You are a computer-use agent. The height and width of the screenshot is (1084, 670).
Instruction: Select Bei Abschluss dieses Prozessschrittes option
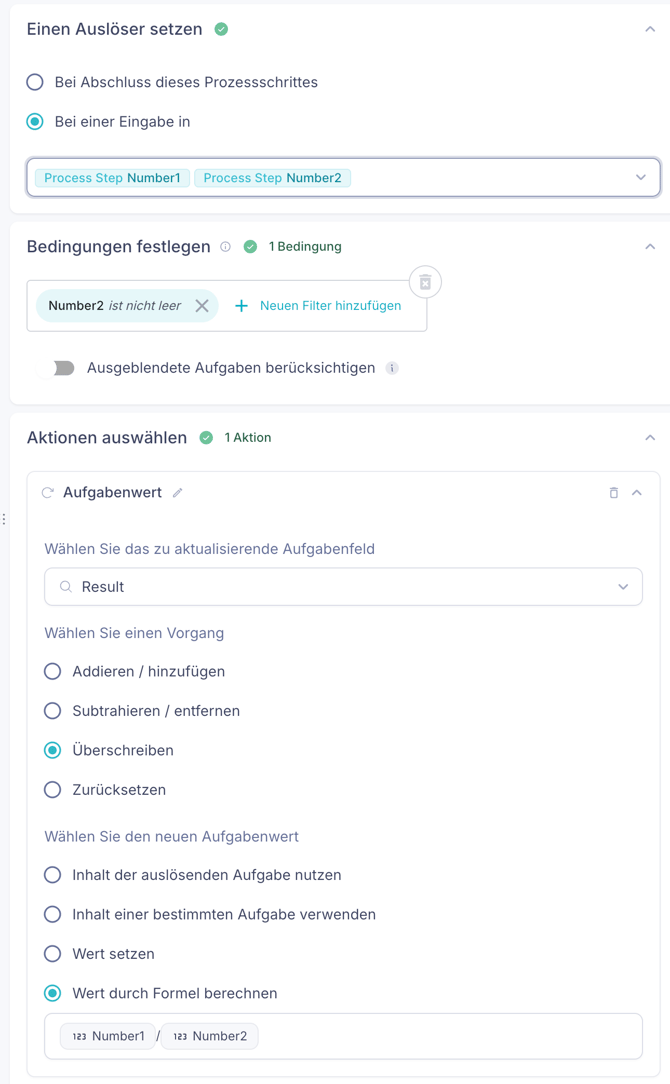(x=35, y=82)
